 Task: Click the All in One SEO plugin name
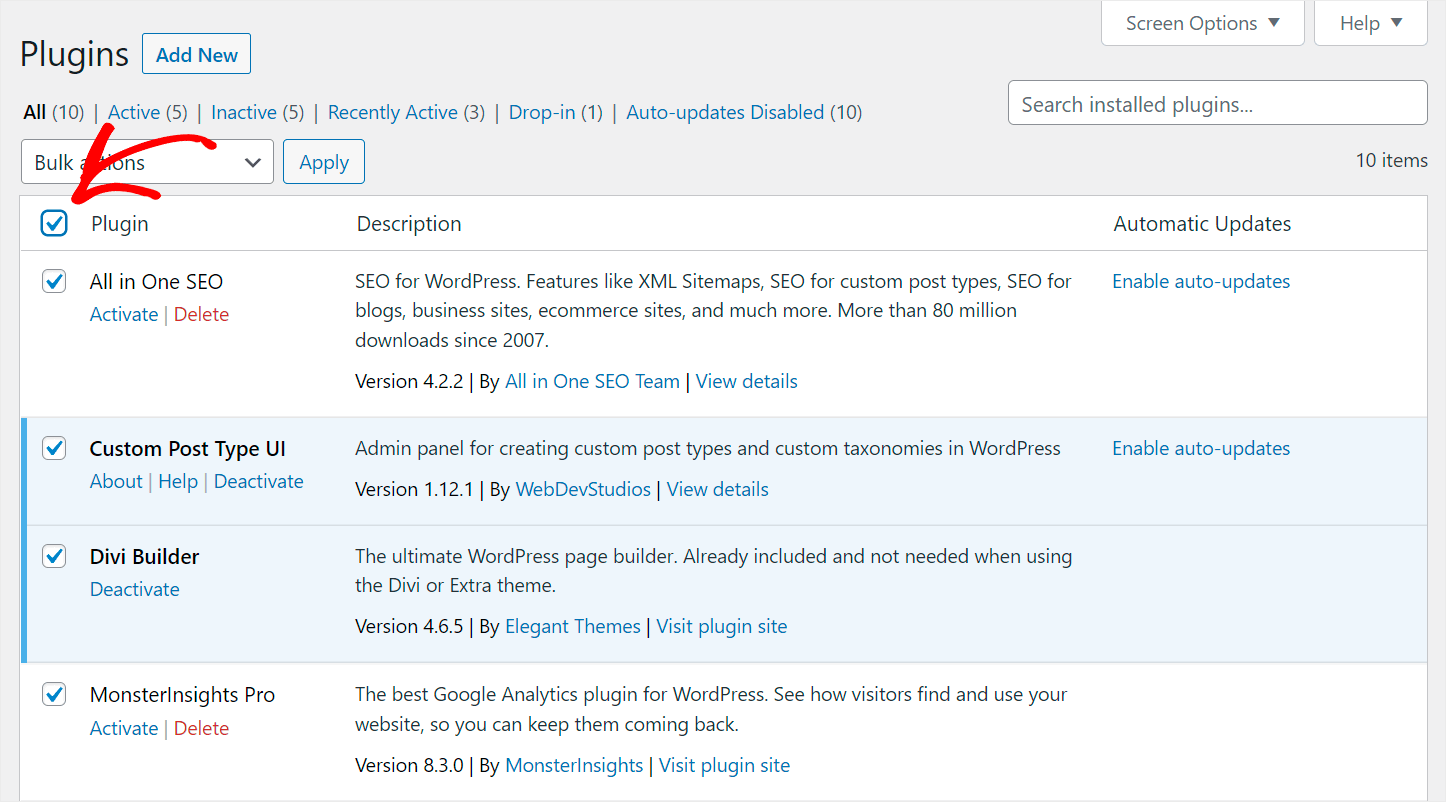click(x=157, y=282)
